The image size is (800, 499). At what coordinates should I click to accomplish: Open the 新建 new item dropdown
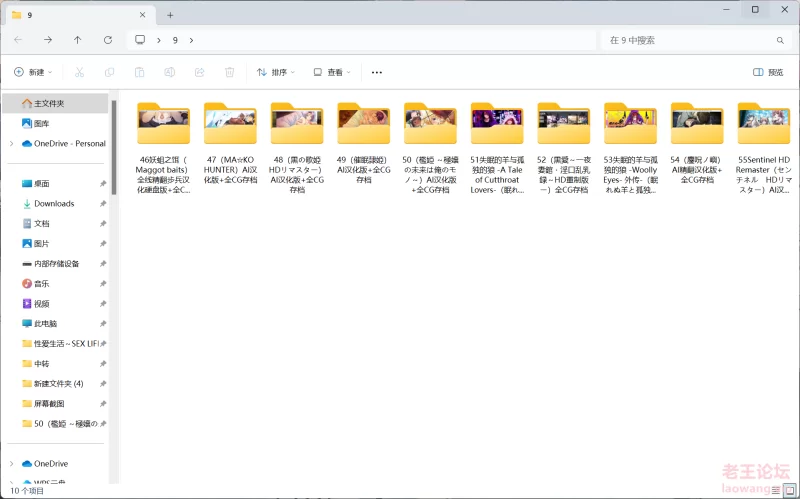point(33,72)
